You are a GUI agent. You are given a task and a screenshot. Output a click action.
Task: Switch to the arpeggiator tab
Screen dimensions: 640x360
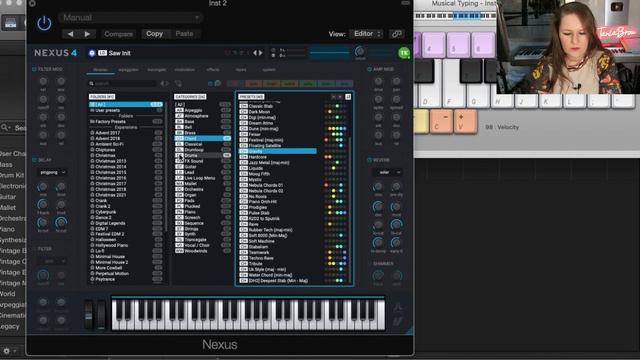coord(128,70)
